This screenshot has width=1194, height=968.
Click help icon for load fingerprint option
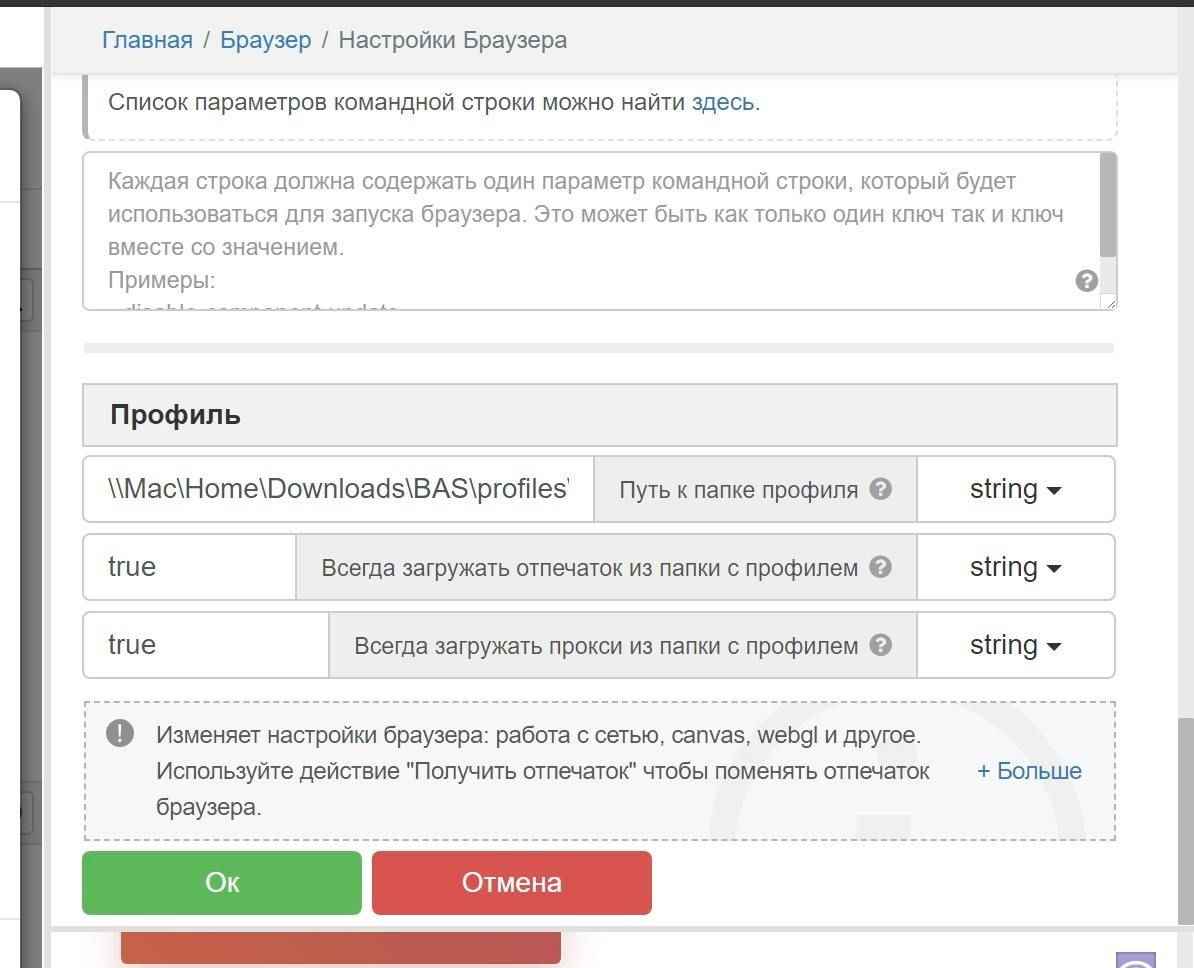(x=880, y=567)
